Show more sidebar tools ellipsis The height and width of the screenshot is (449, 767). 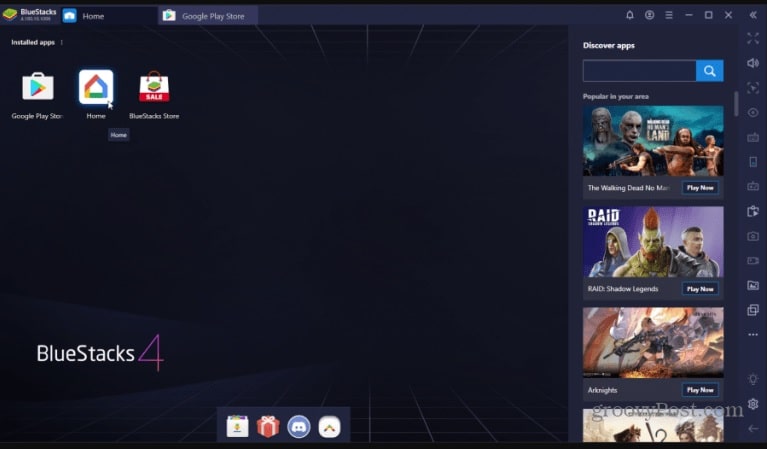click(x=753, y=335)
